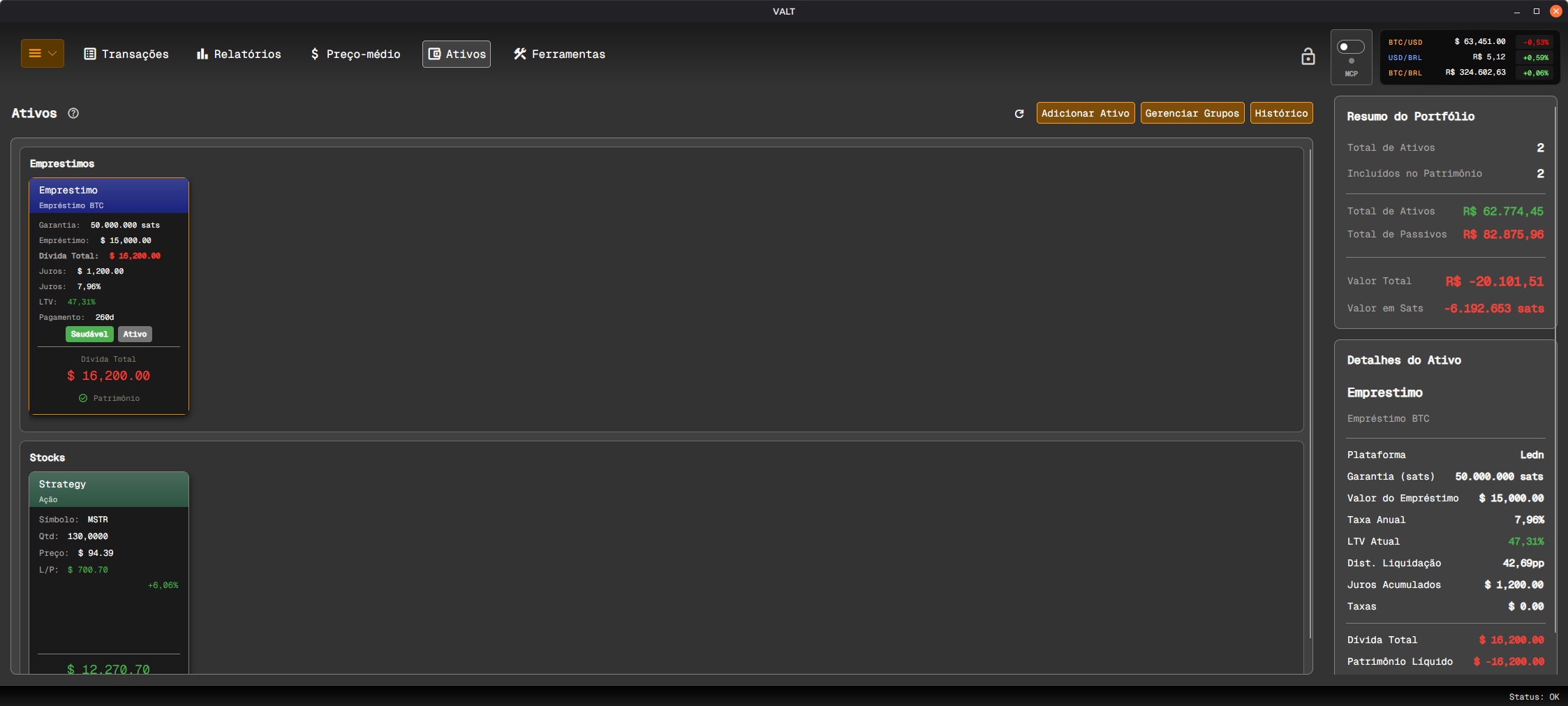Open the Histórico button

tap(1281, 113)
